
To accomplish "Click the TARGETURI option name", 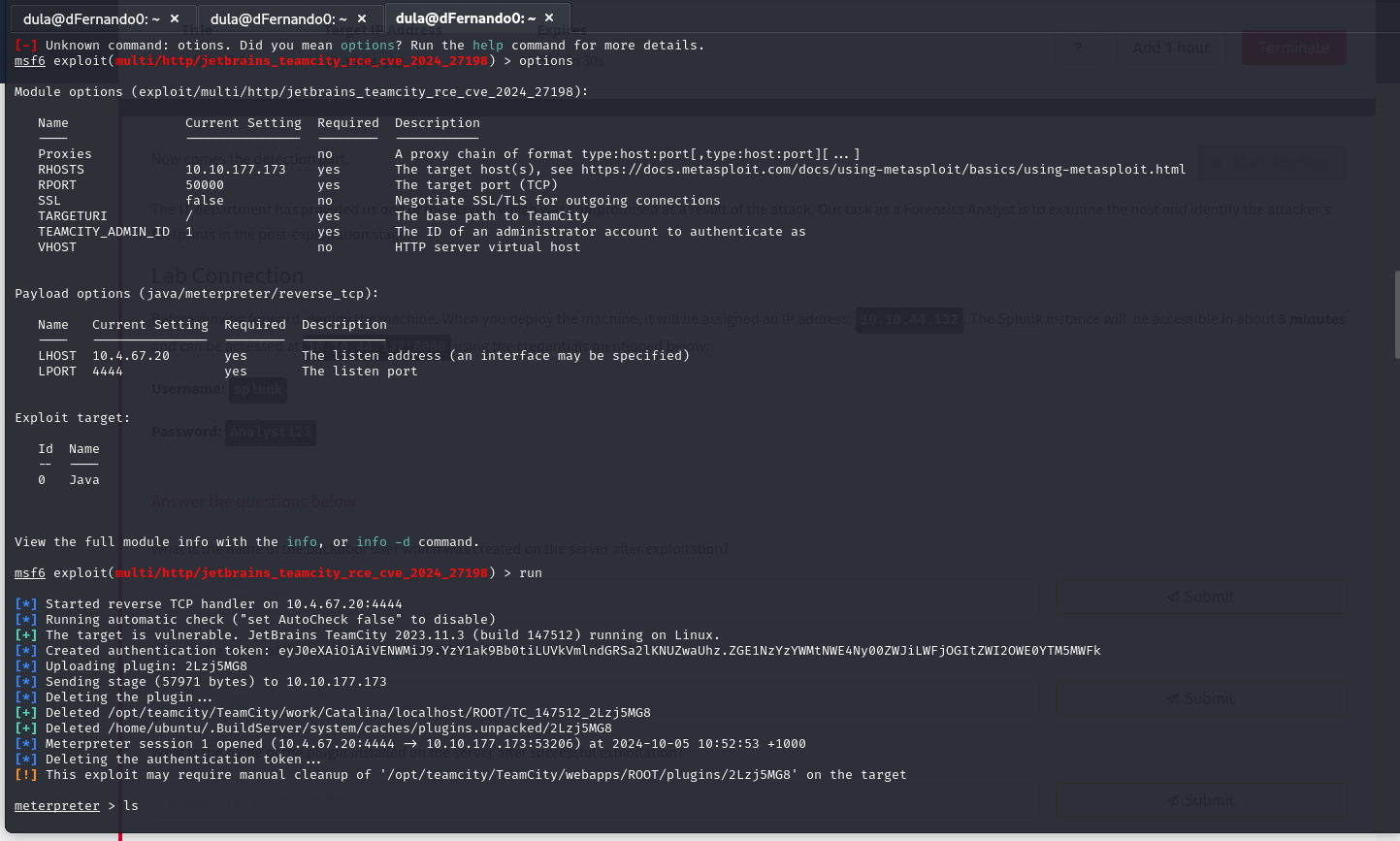I will click(73, 216).
